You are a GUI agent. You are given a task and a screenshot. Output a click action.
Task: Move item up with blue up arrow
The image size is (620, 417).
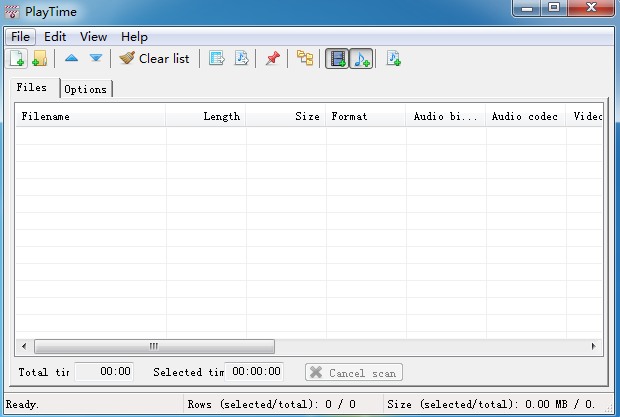click(x=72, y=59)
